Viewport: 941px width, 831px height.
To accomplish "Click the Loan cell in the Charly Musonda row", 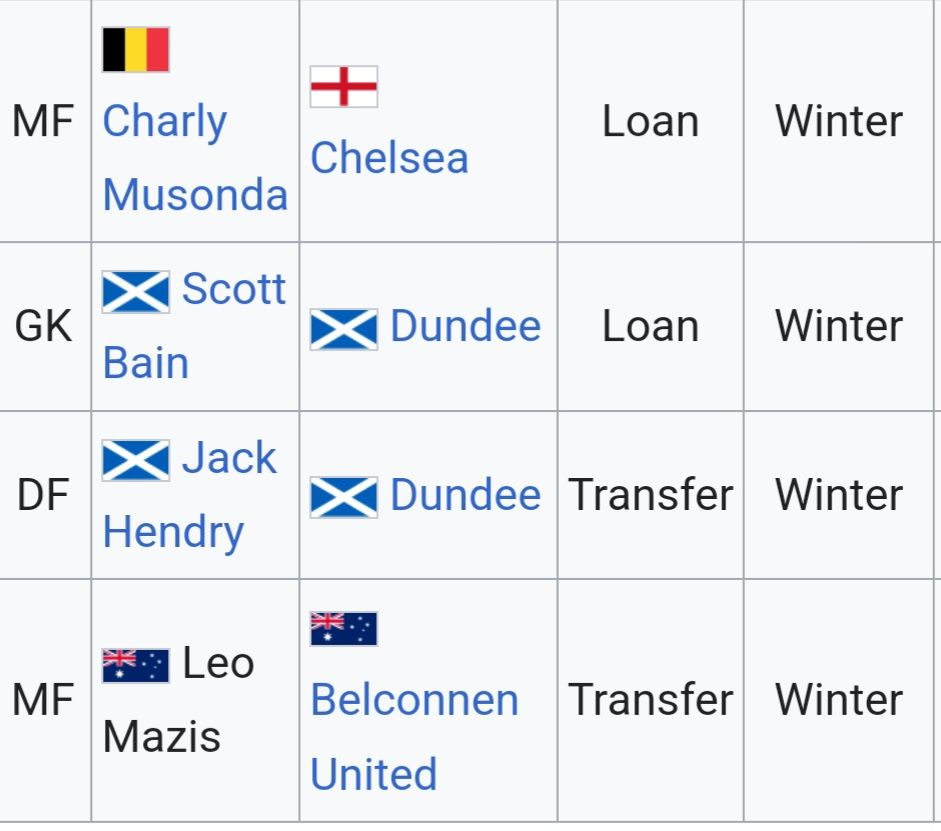I will point(650,121).
